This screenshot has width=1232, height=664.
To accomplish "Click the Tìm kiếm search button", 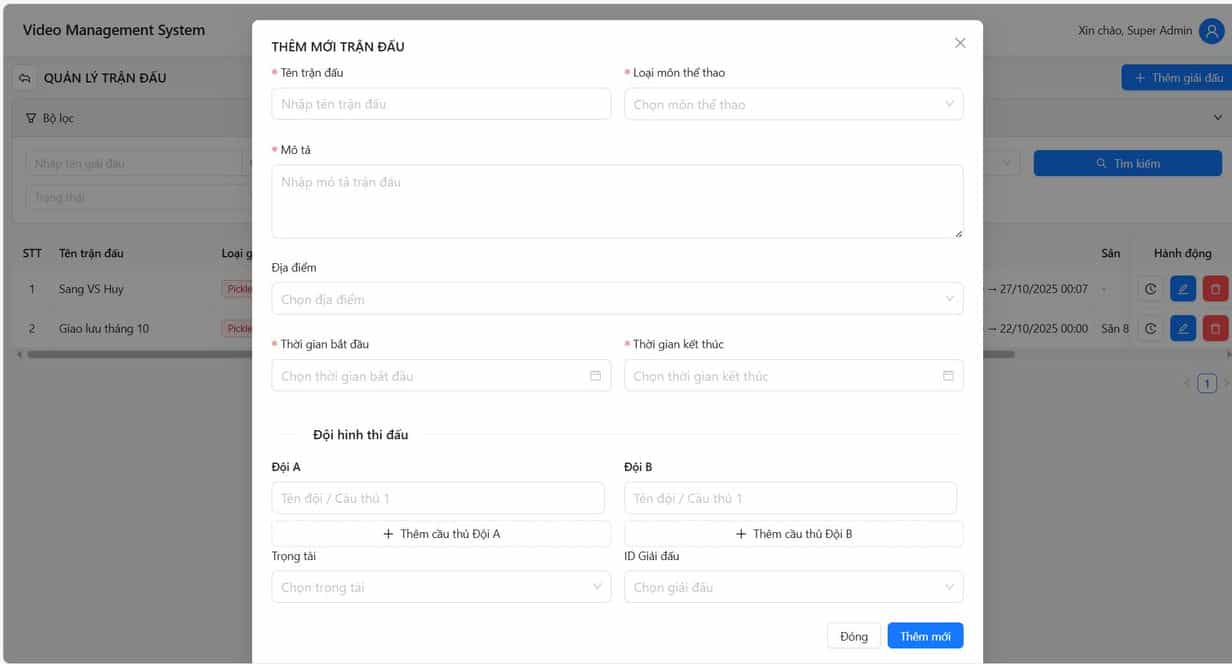I will pos(1127,163).
